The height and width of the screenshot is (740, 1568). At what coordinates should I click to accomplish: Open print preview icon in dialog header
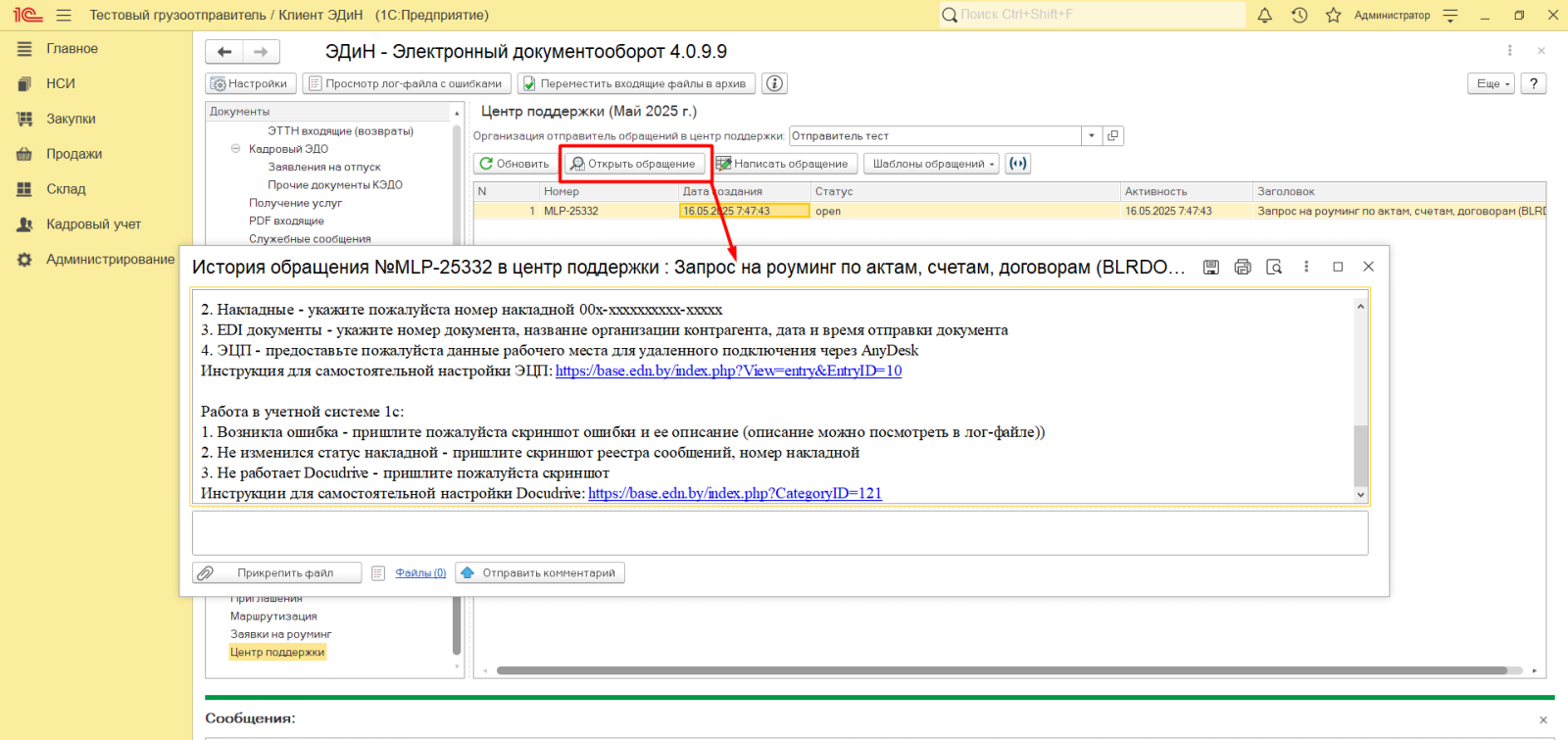tap(1274, 267)
